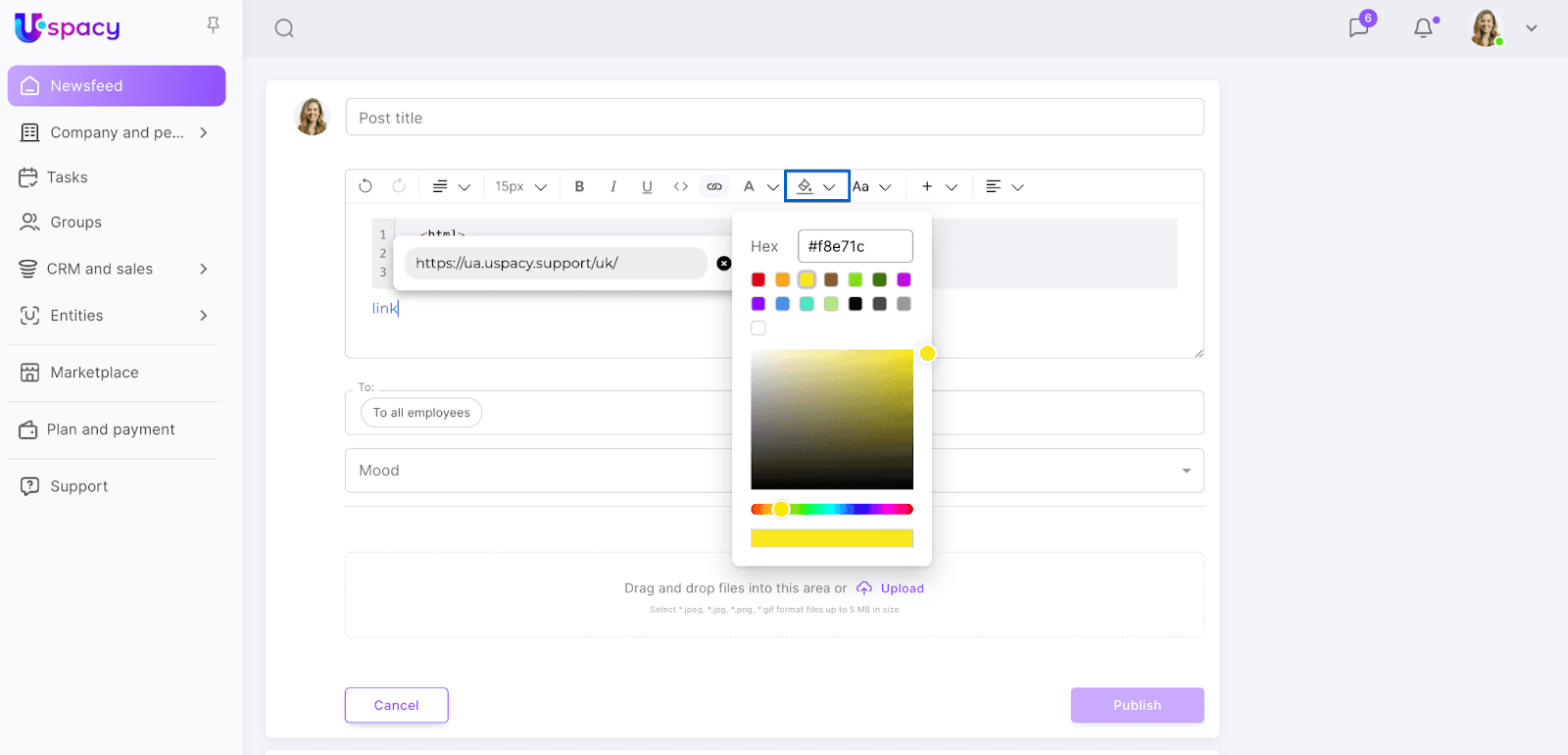Clear the link URL with X button
Viewport: 1568px width, 755px height.
[723, 263]
